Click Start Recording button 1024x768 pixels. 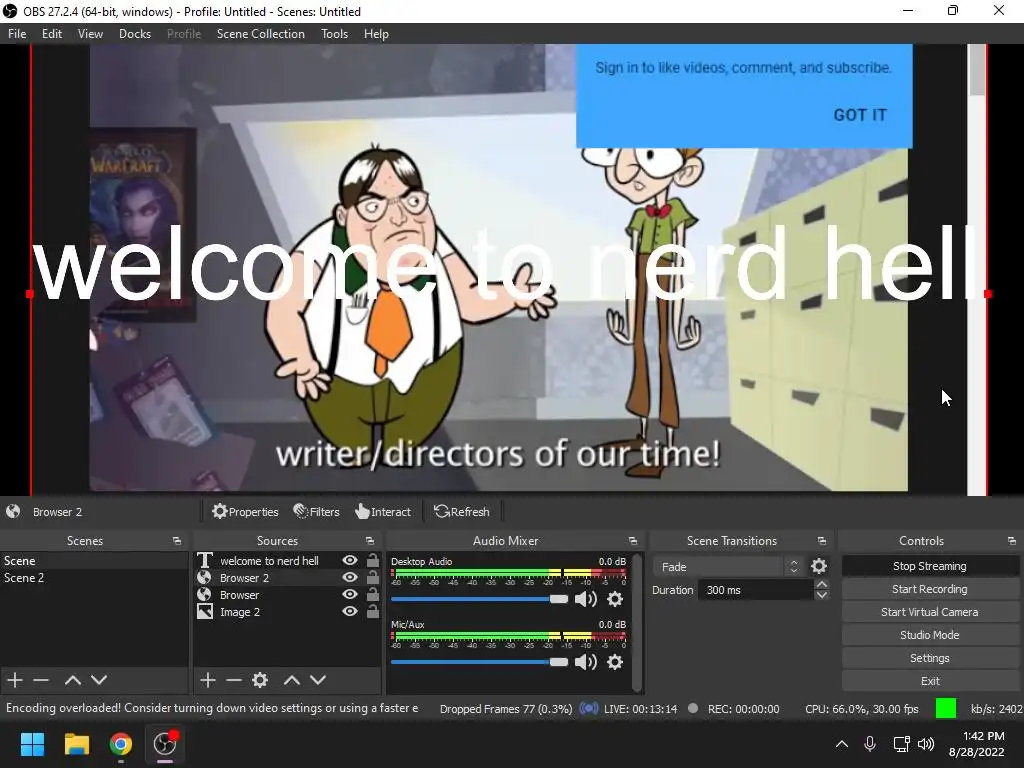point(929,589)
